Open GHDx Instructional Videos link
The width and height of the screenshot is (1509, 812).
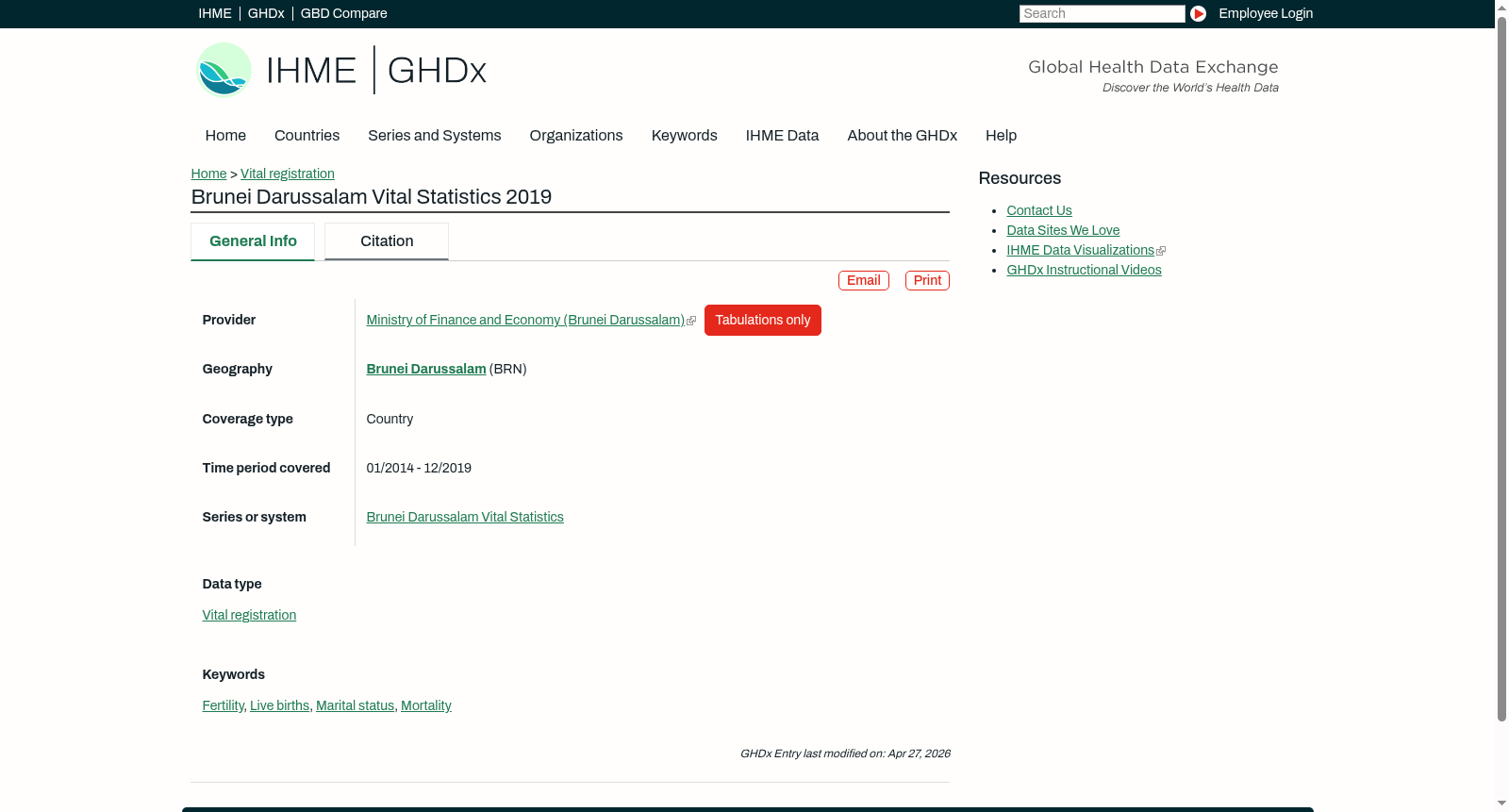pyautogui.click(x=1084, y=271)
